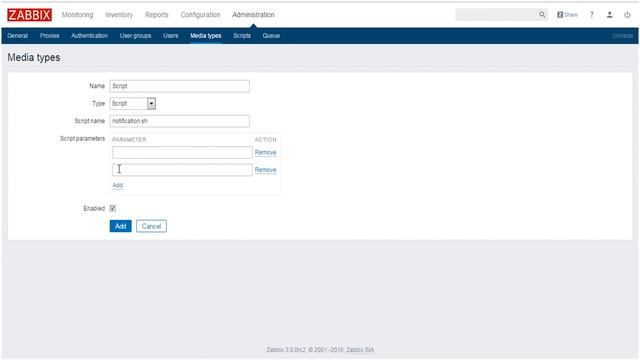
Task: Switch to the Queue submenu
Action: click(x=271, y=36)
